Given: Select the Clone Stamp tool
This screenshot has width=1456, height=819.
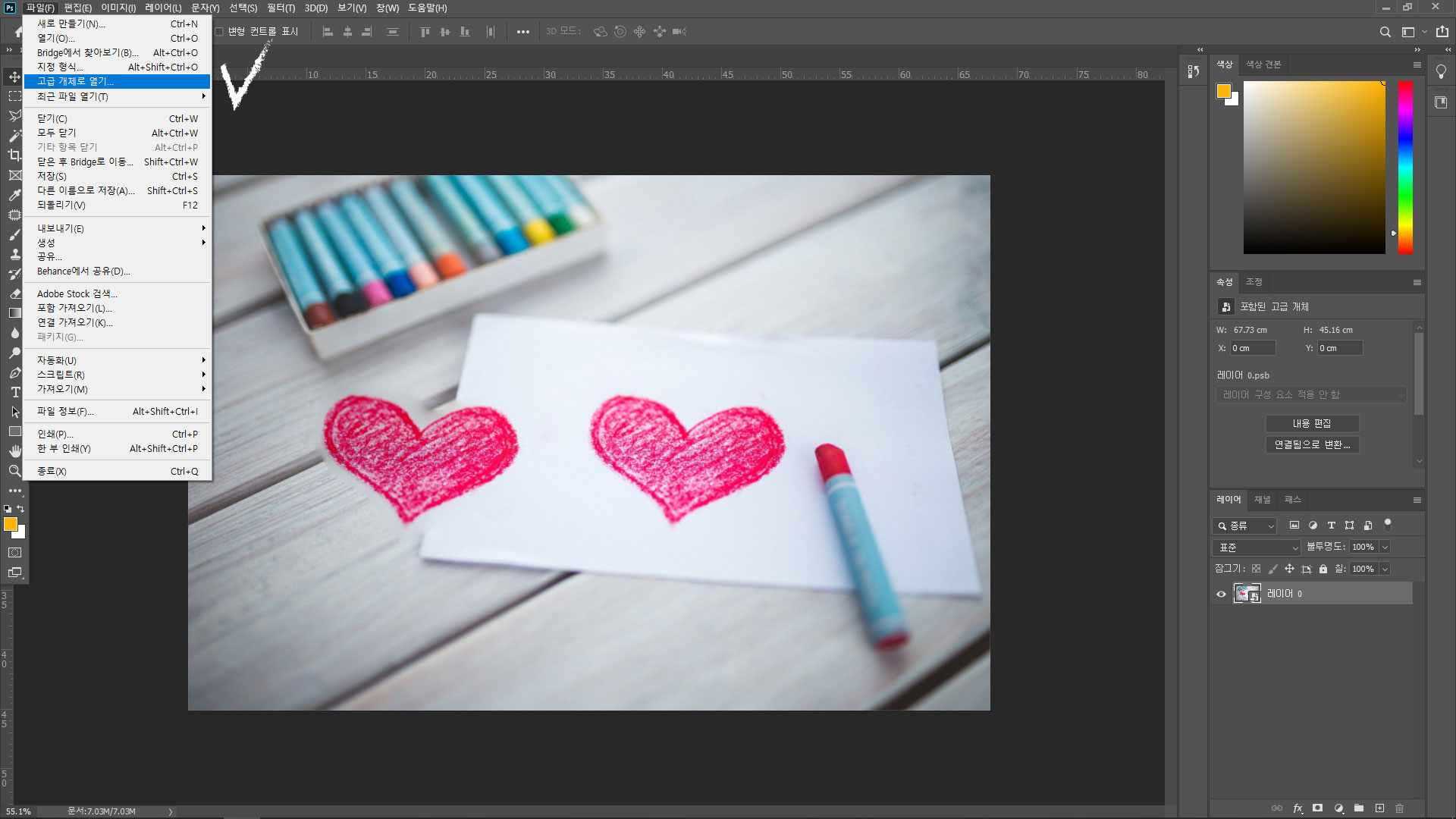Looking at the screenshot, I should click(14, 254).
